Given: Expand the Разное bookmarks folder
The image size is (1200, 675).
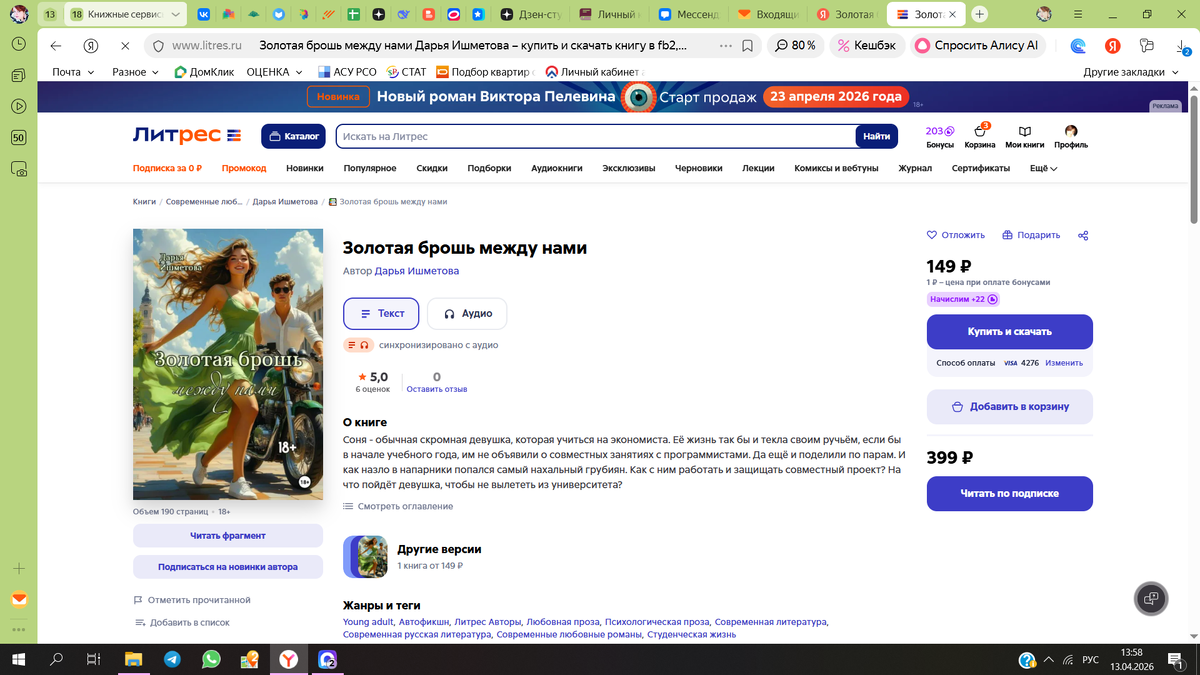Looking at the screenshot, I should coord(135,72).
